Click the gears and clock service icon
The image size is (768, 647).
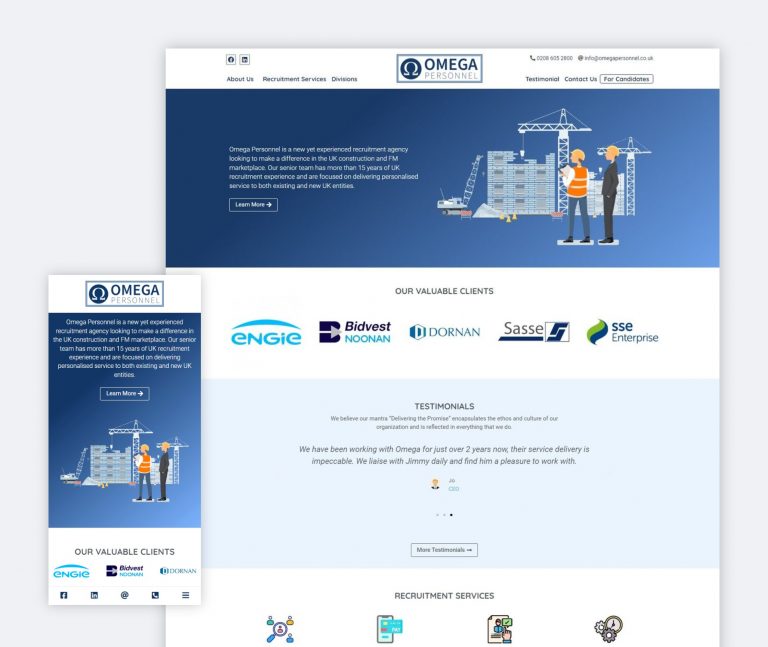tap(608, 628)
